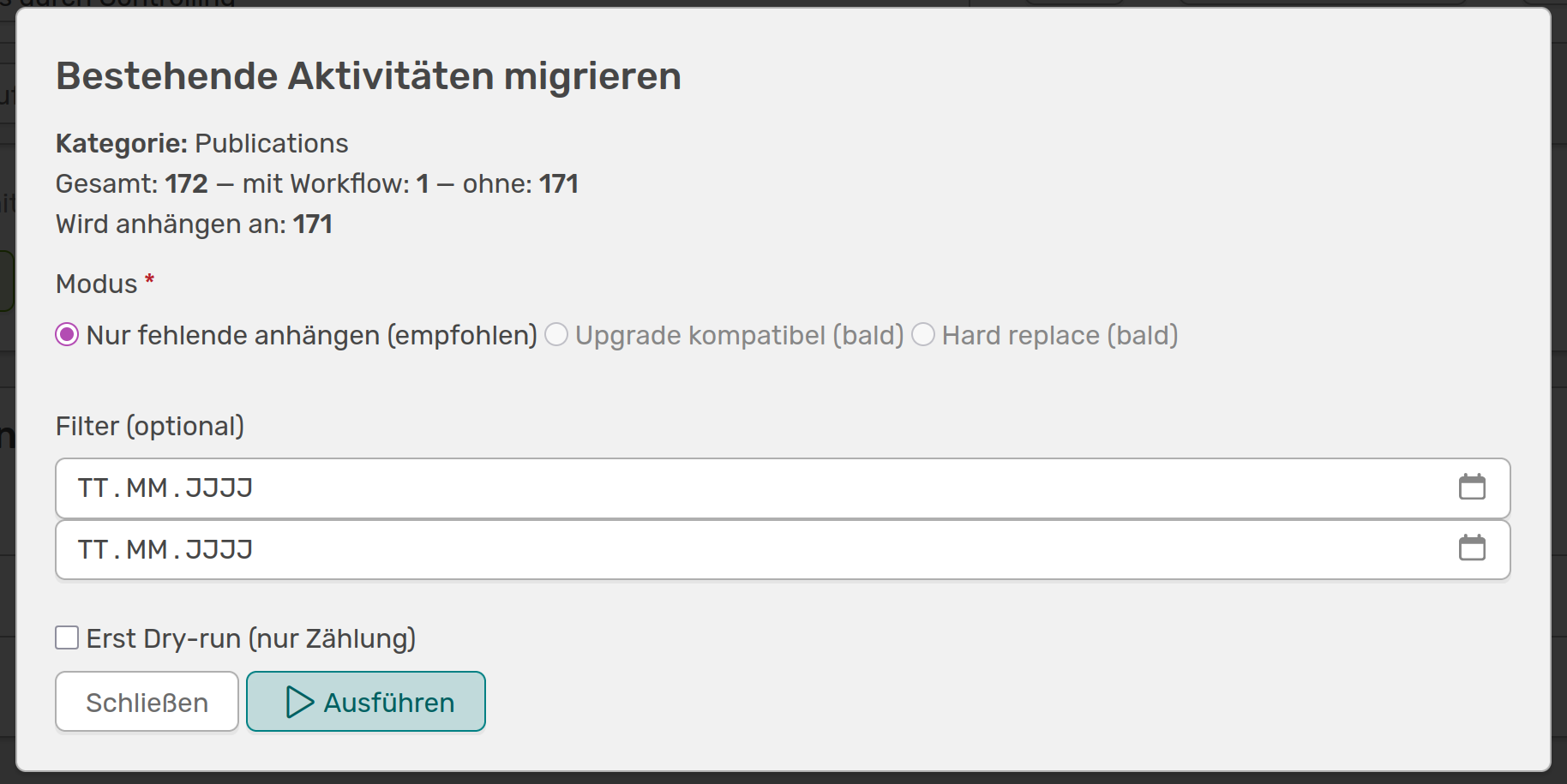Image resolution: width=1567 pixels, height=784 pixels.
Task: Focus the first date filter field
Action: pos(771,488)
